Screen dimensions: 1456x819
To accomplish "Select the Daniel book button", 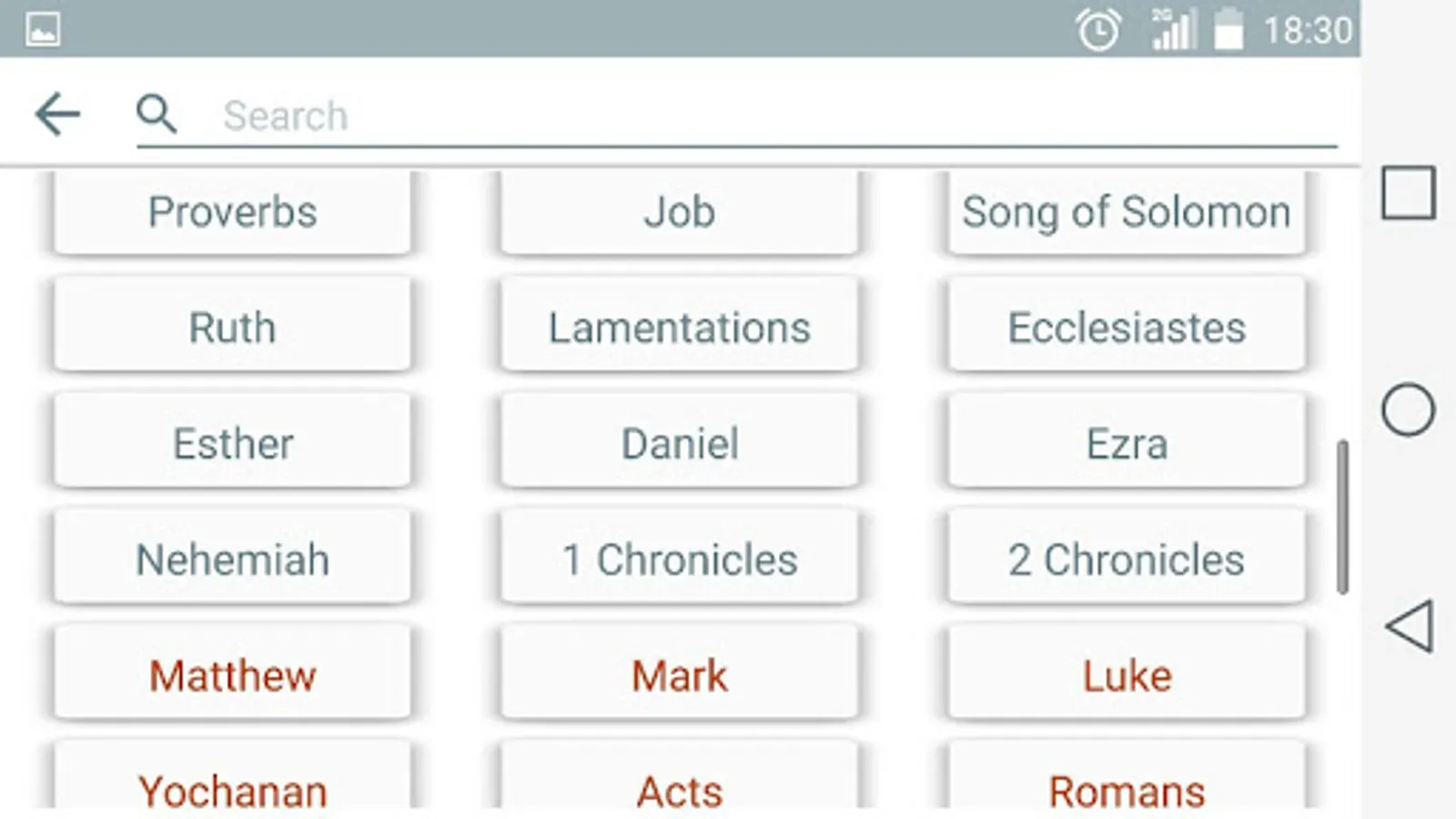I will click(x=679, y=443).
